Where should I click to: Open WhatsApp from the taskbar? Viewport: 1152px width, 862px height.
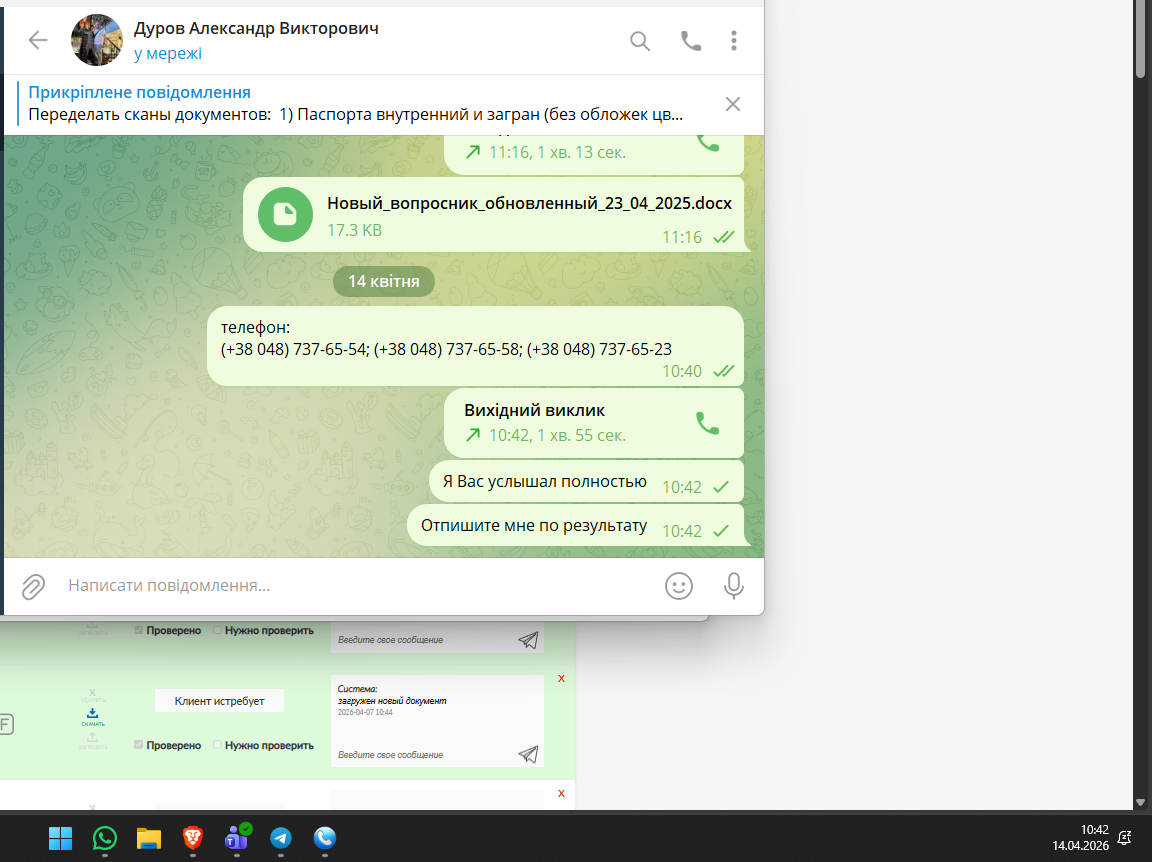click(x=104, y=838)
